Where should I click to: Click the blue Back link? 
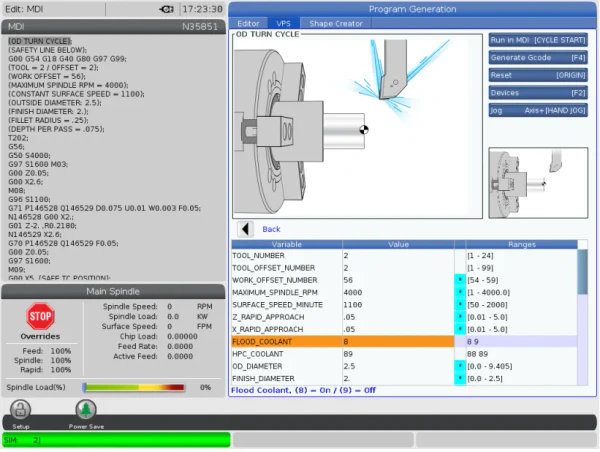point(271,229)
